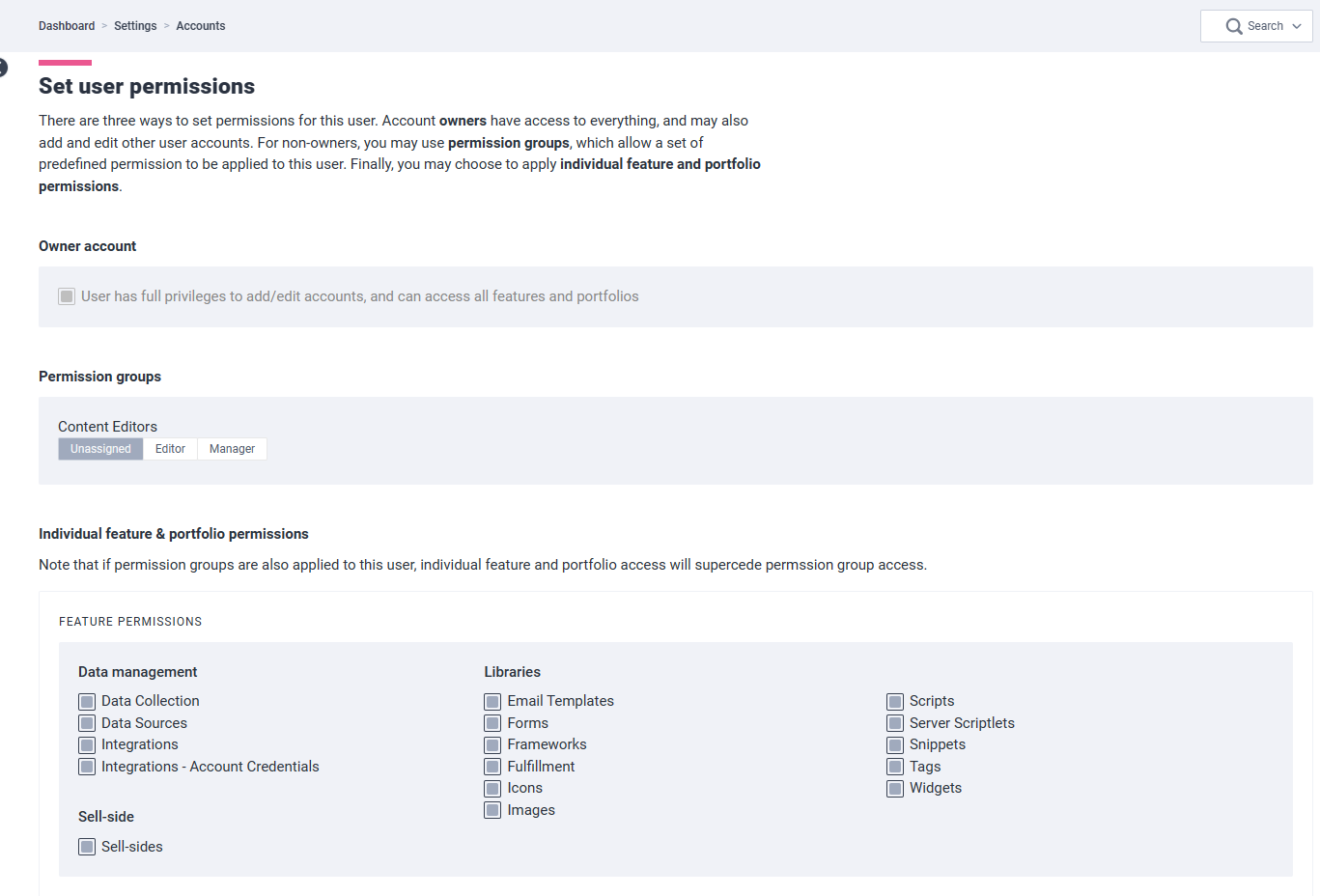
Task: Tick the Tags checkbox
Action: [x=895, y=767]
